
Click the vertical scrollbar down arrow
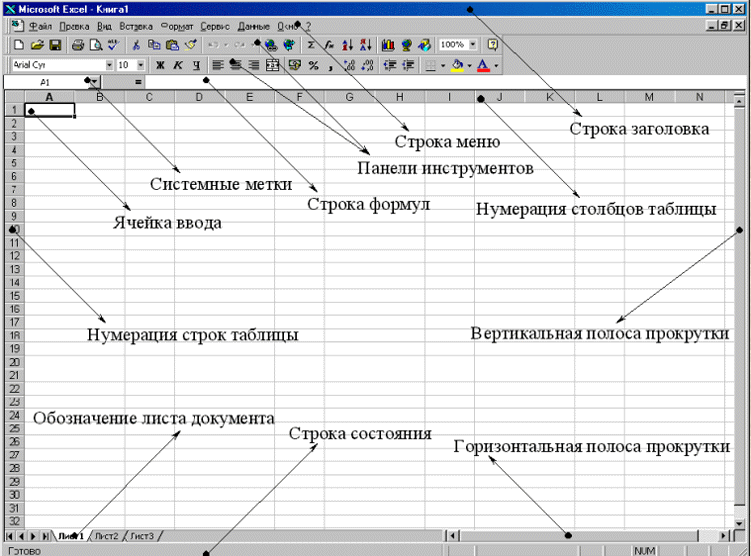click(x=739, y=524)
